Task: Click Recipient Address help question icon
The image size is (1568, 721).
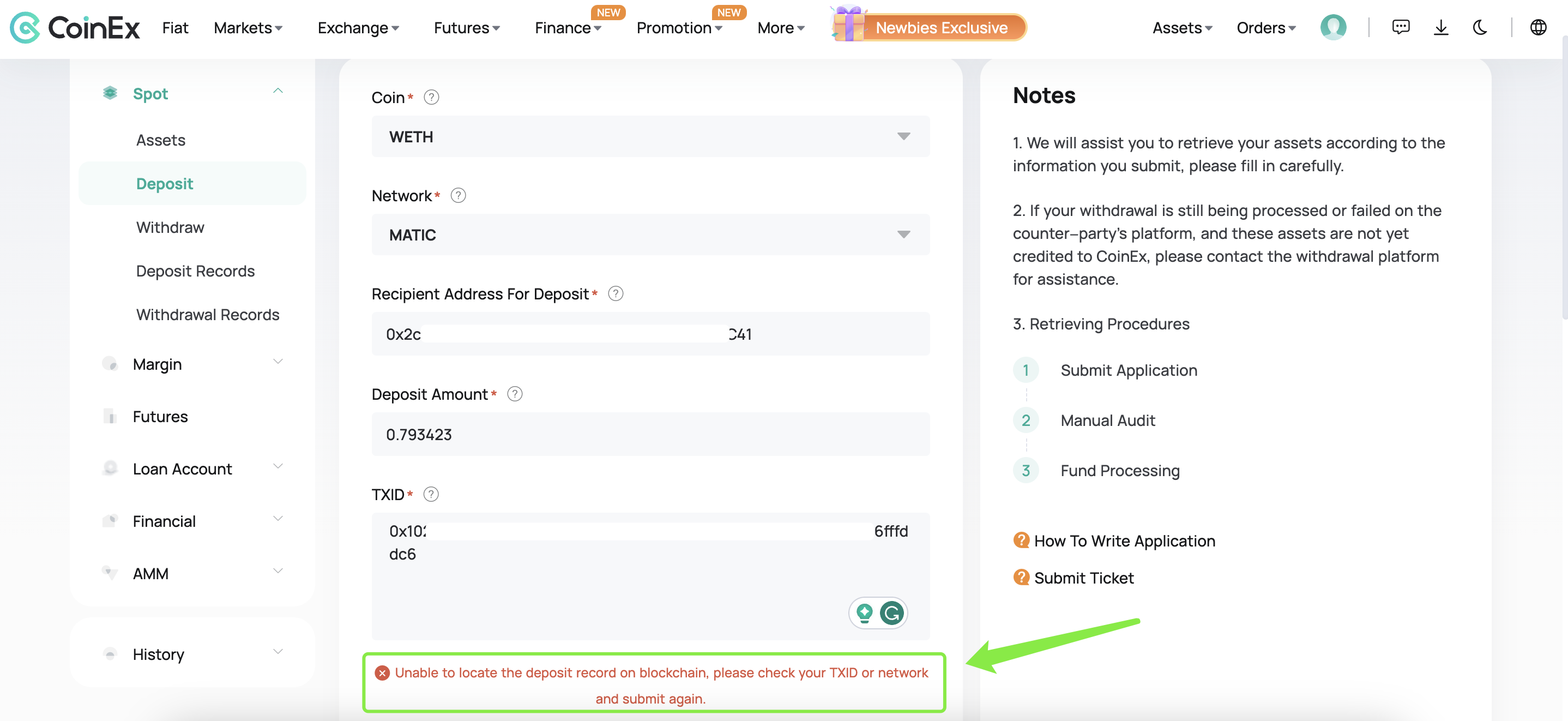Action: [x=616, y=293]
